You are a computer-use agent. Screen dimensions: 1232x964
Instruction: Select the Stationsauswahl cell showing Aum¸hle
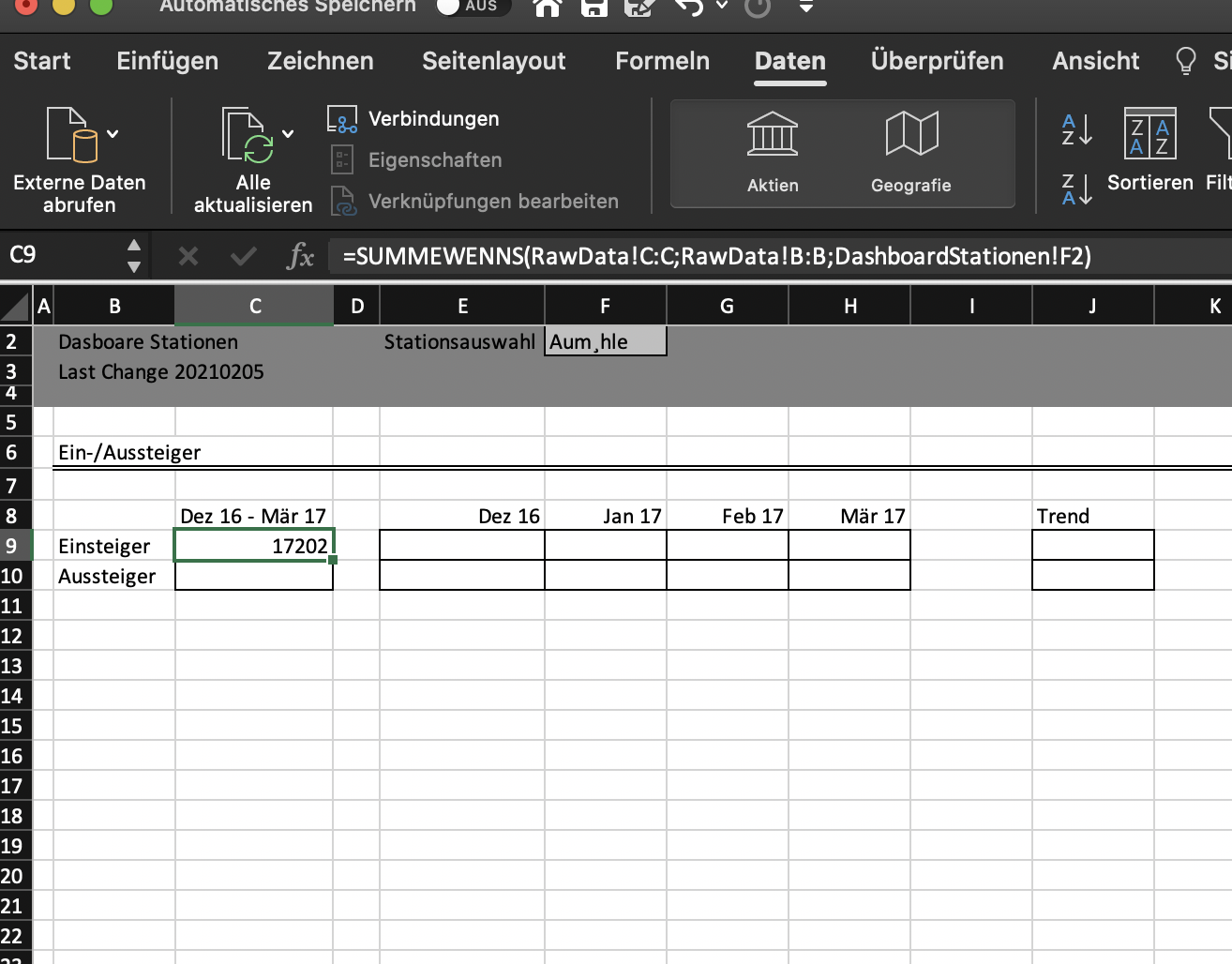(605, 341)
